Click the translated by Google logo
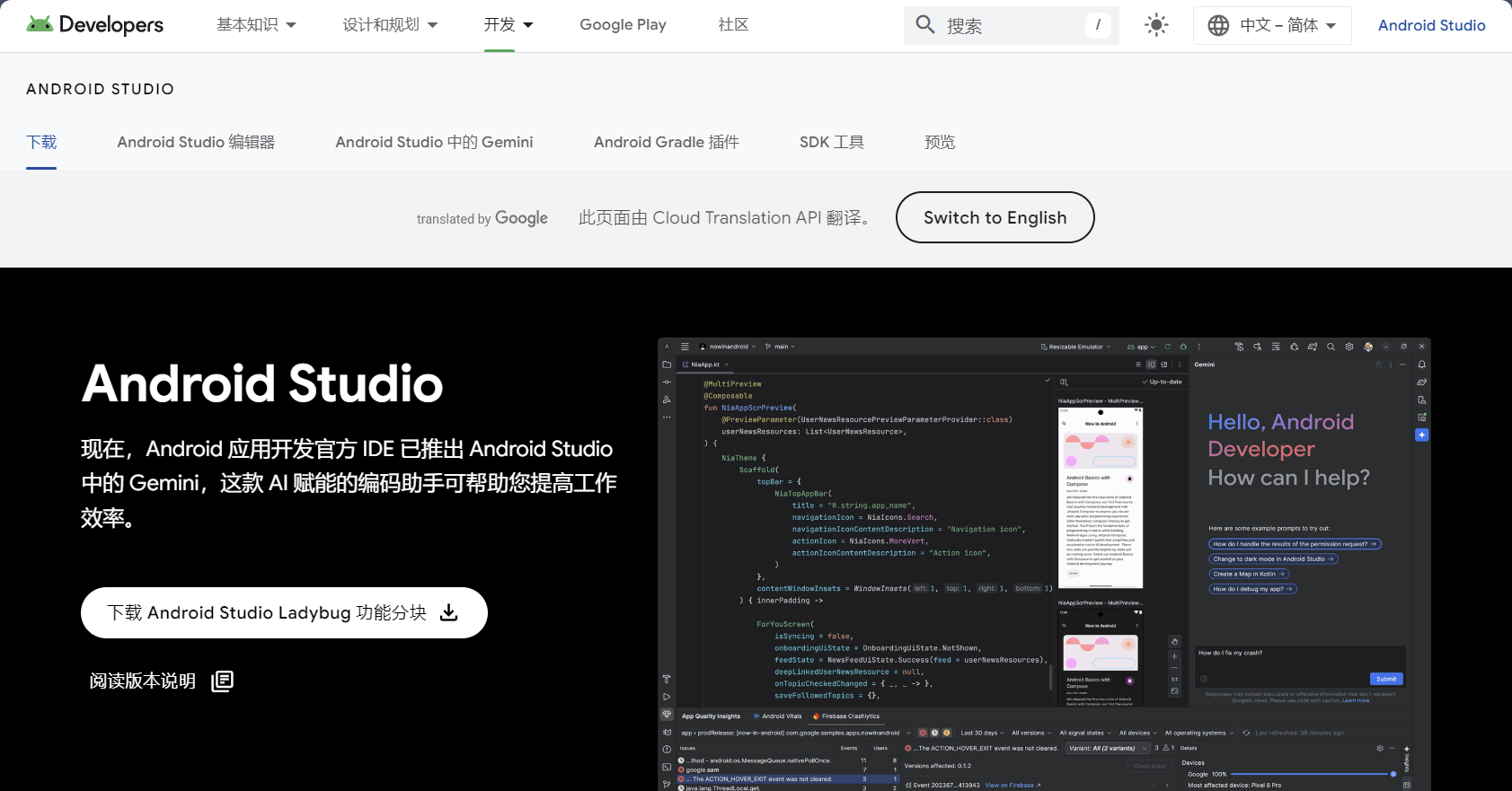Viewport: 1512px width, 791px height. [482, 218]
